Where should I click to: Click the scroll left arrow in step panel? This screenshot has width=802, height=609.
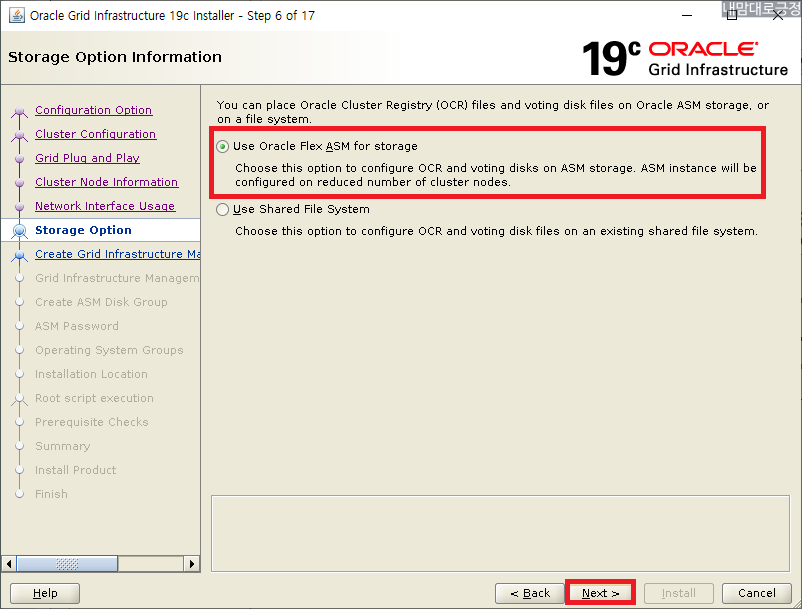click(x=9, y=564)
